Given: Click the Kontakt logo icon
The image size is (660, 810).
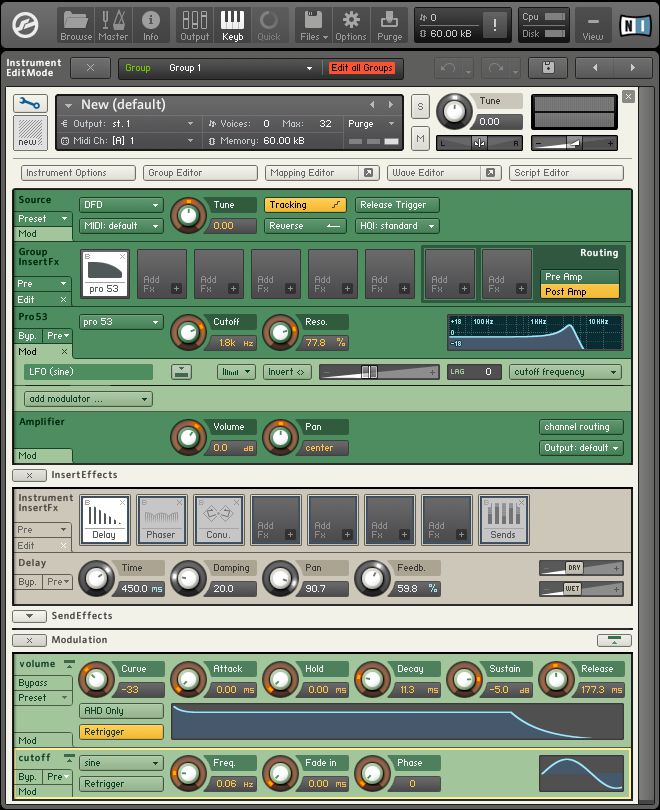Looking at the screenshot, I should (x=25, y=25).
